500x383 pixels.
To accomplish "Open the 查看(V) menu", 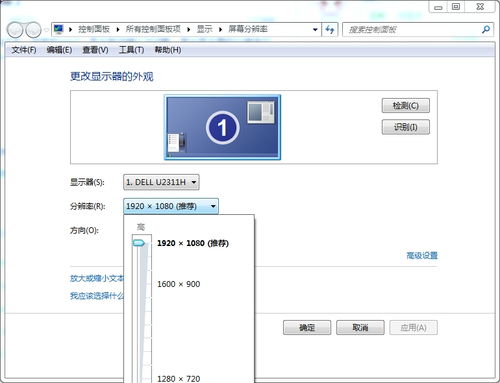I will [95, 50].
